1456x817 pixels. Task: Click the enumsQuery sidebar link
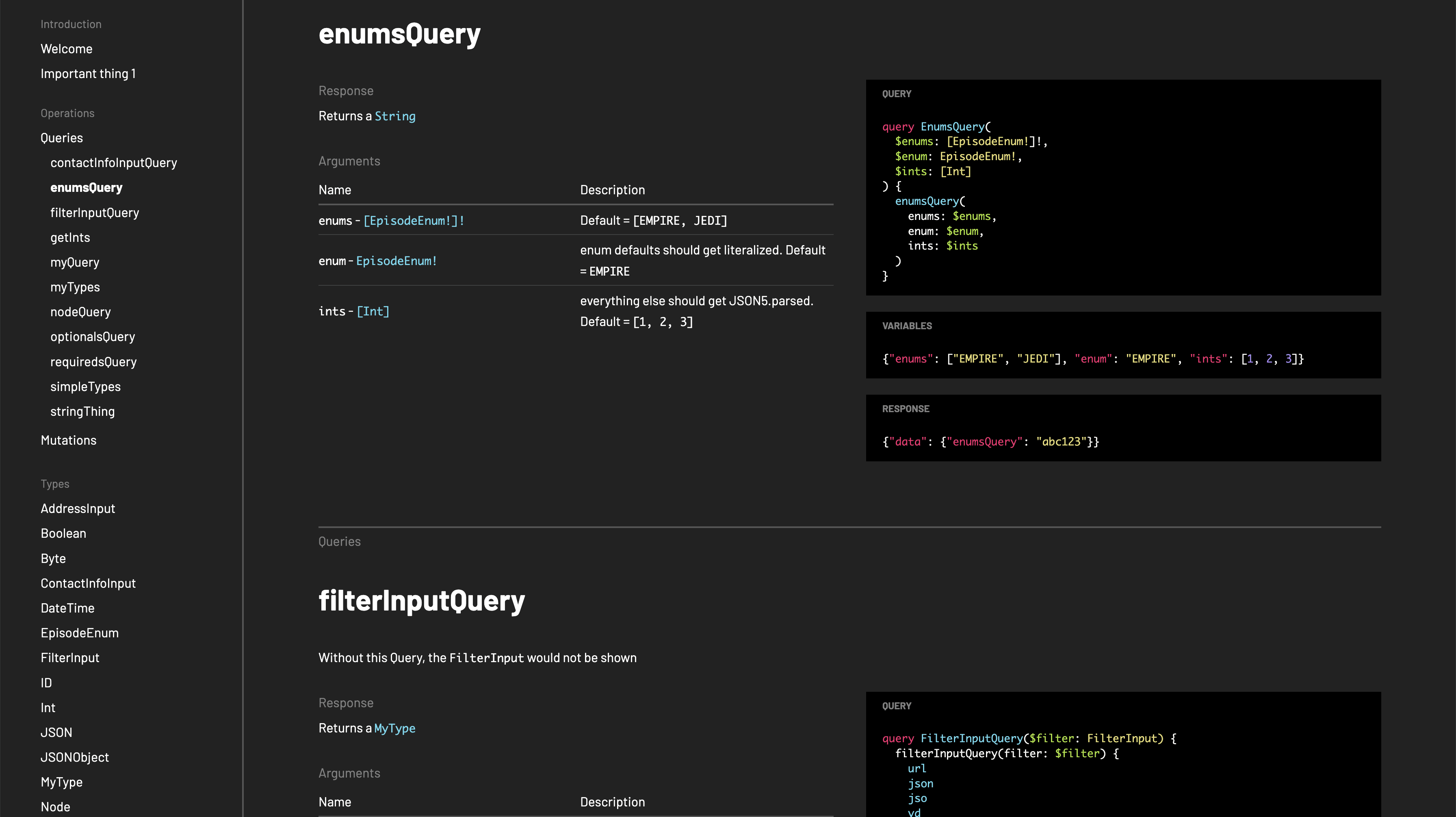[86, 187]
